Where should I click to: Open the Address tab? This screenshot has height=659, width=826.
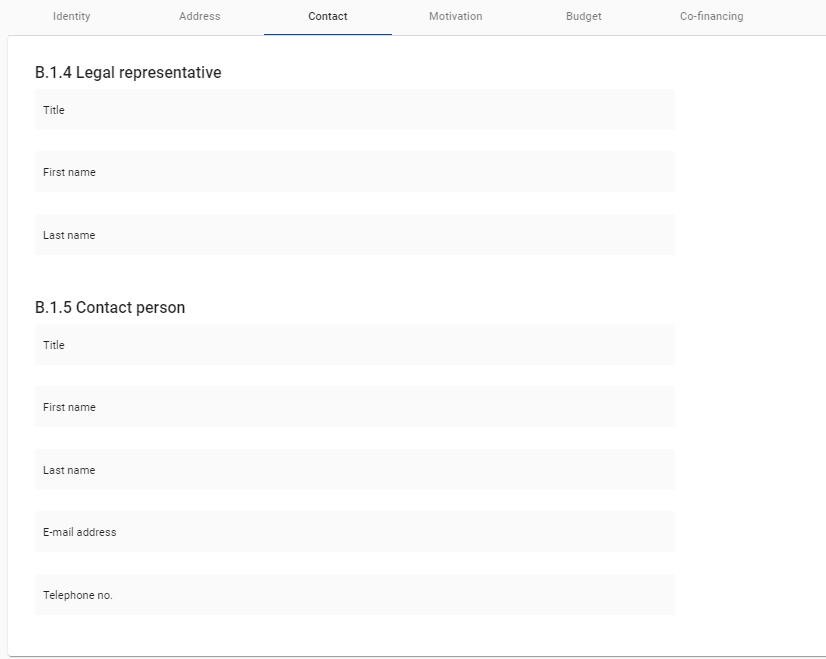pyautogui.click(x=200, y=17)
